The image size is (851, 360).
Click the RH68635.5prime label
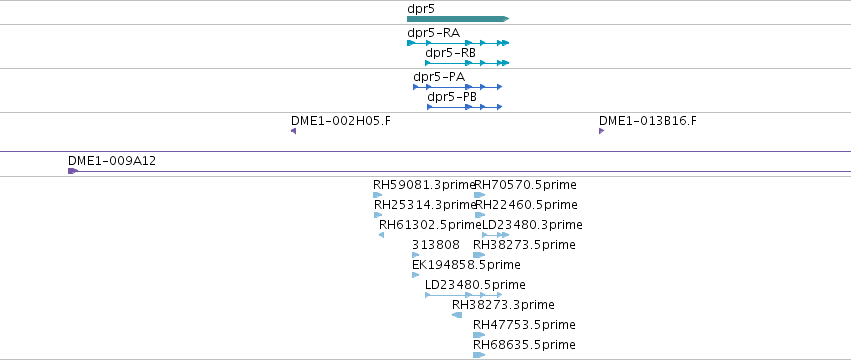point(524,345)
